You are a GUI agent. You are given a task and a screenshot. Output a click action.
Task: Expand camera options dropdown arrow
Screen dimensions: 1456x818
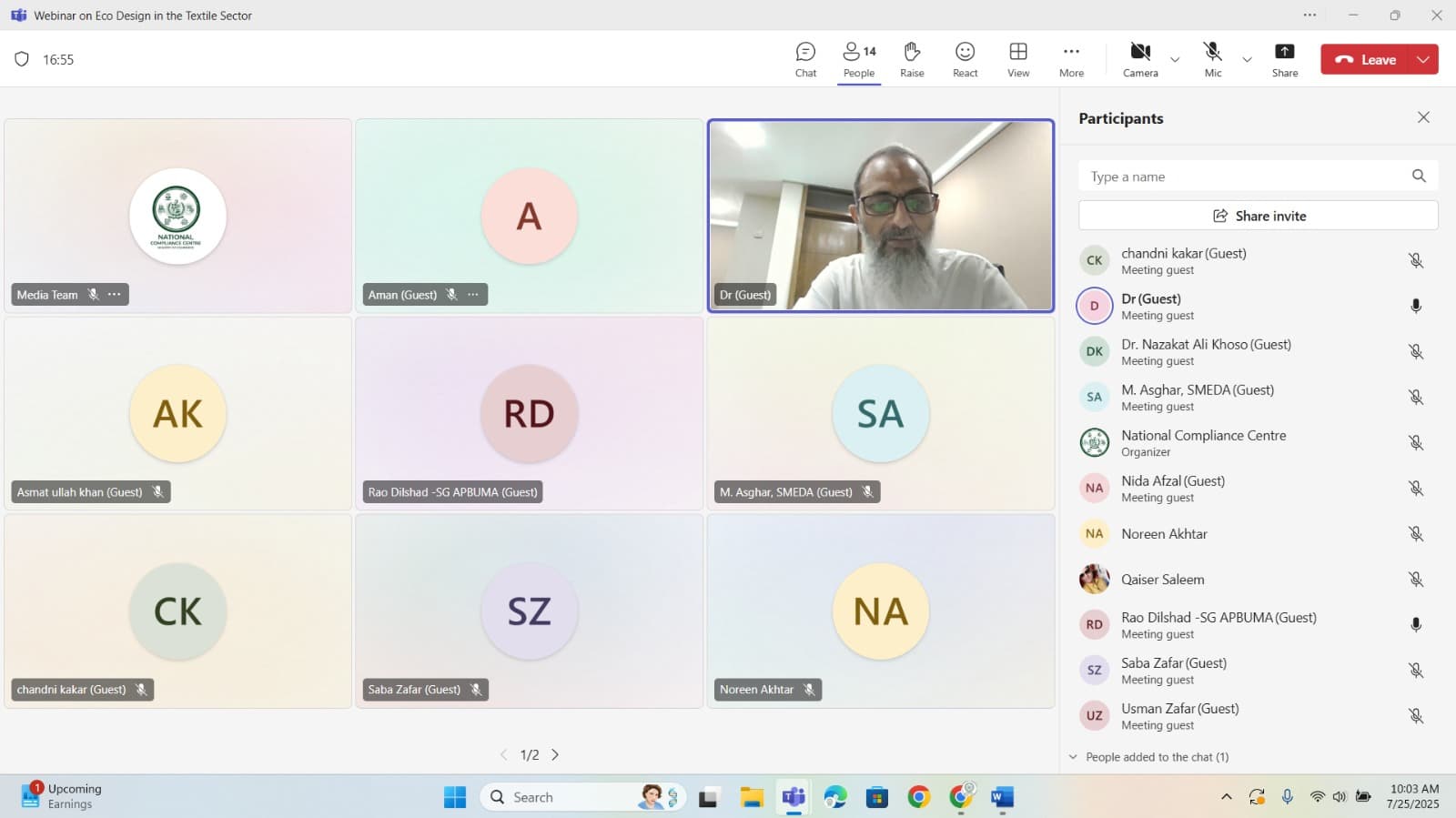click(1175, 60)
